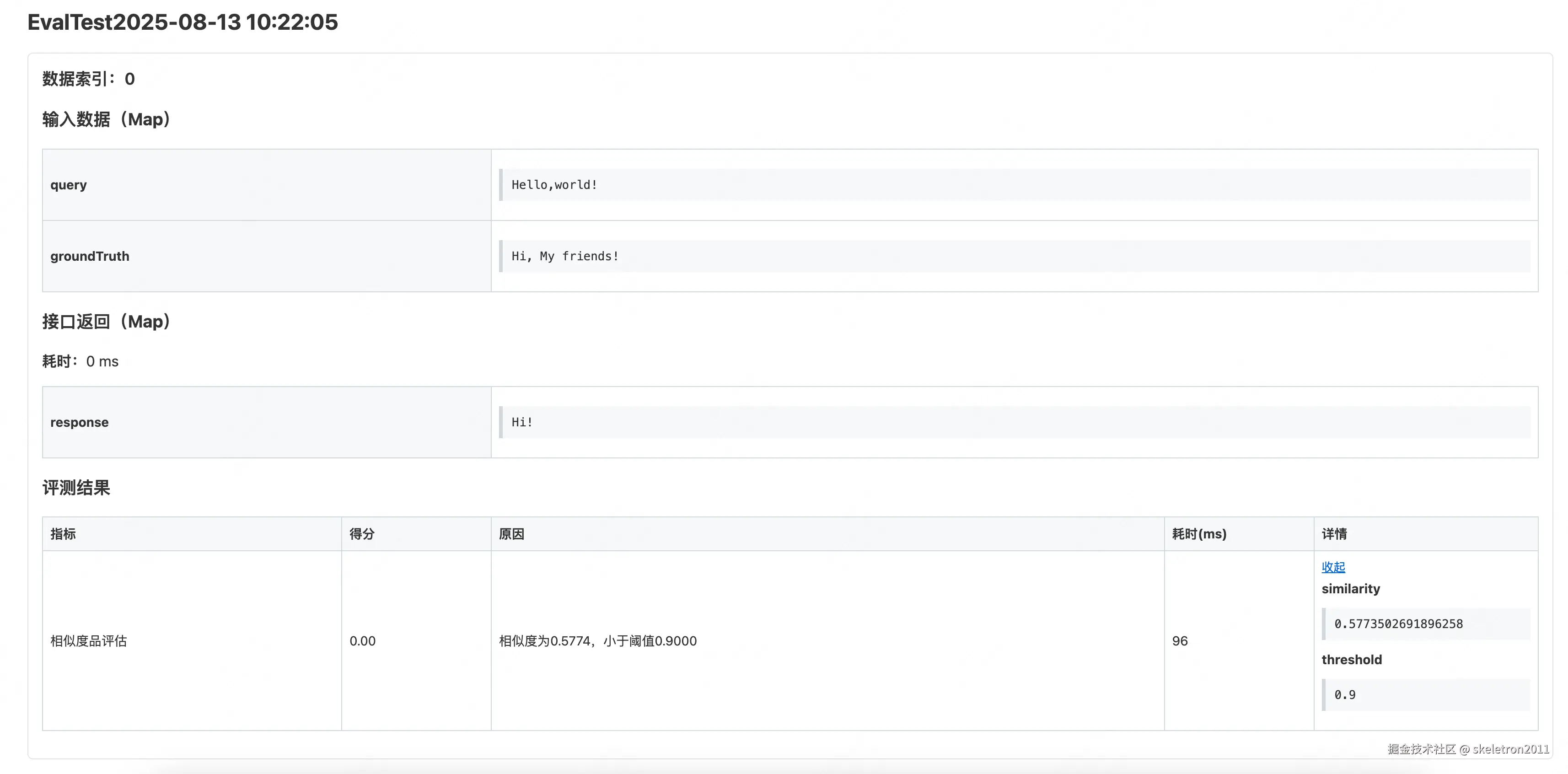Viewport: 1568px width, 774px height.
Task: Click the 输入数据 (Map) section heading
Action: (106, 119)
